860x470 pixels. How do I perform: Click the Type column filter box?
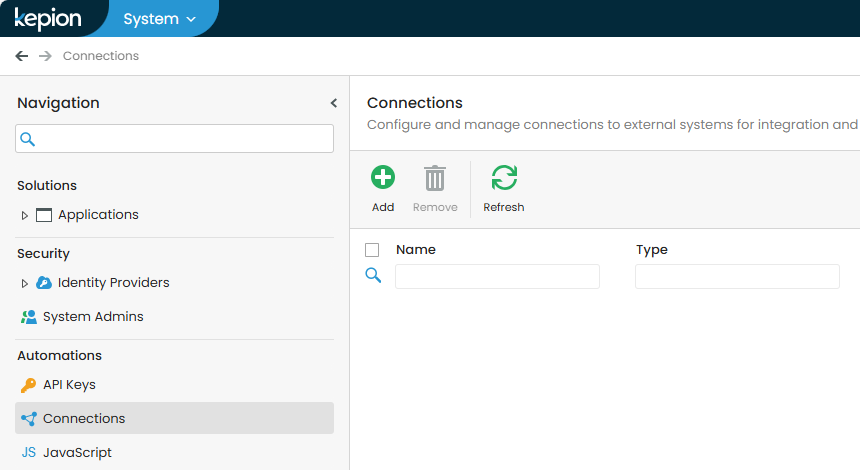[x=737, y=277]
